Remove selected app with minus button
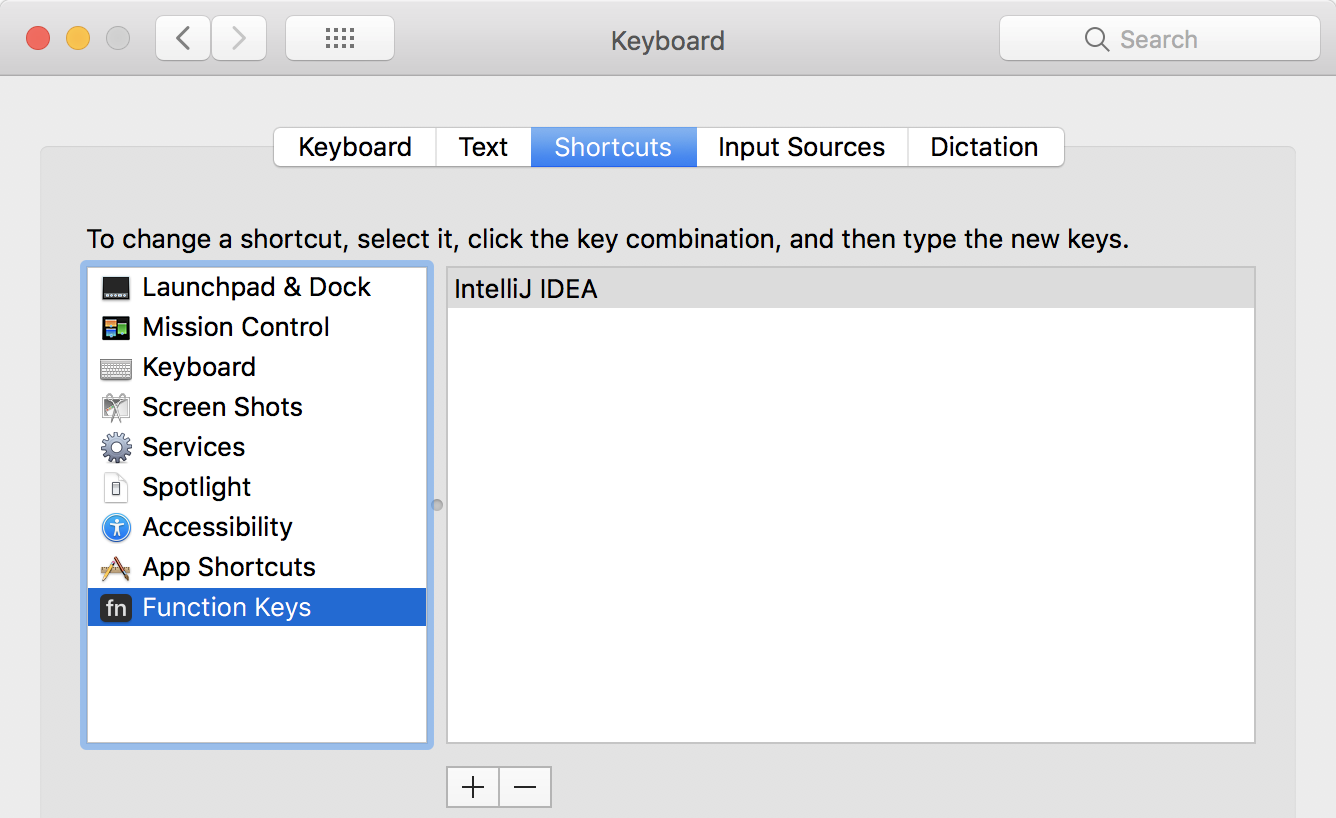Image resolution: width=1336 pixels, height=818 pixels. 525,787
